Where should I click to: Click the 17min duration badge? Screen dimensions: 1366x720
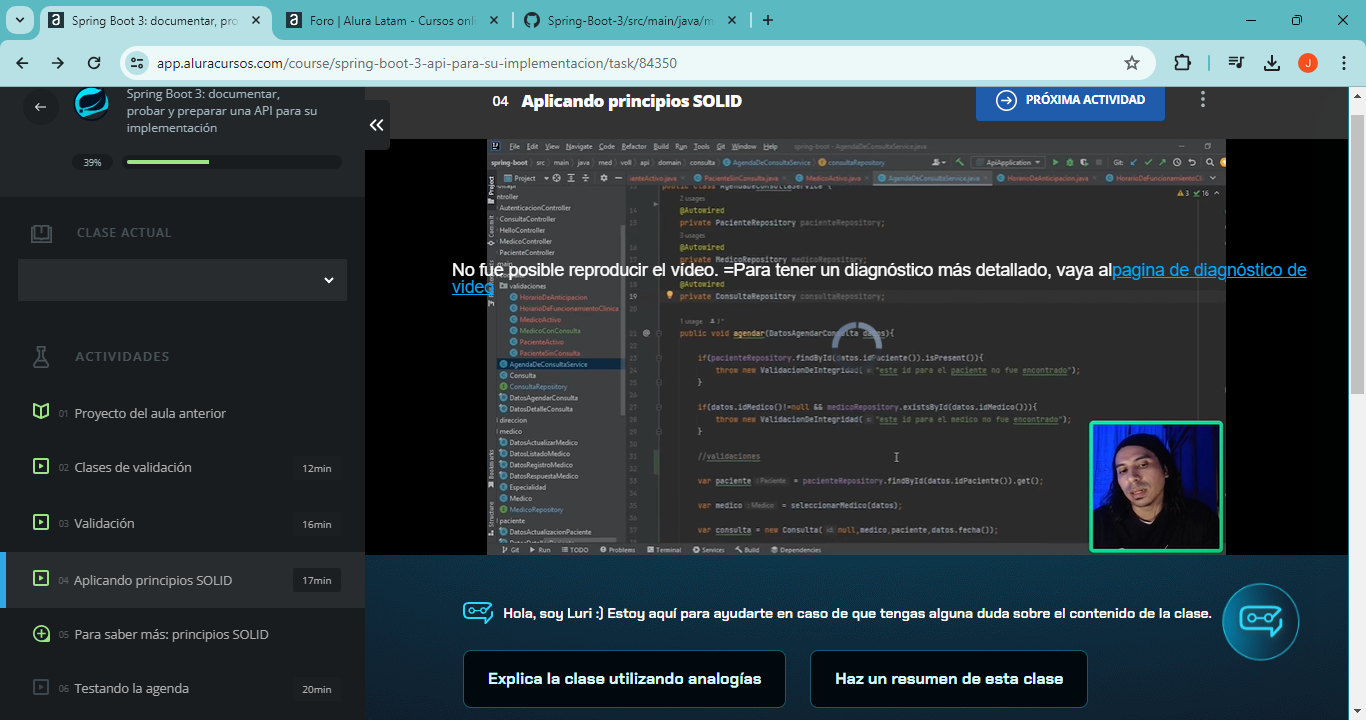point(317,580)
